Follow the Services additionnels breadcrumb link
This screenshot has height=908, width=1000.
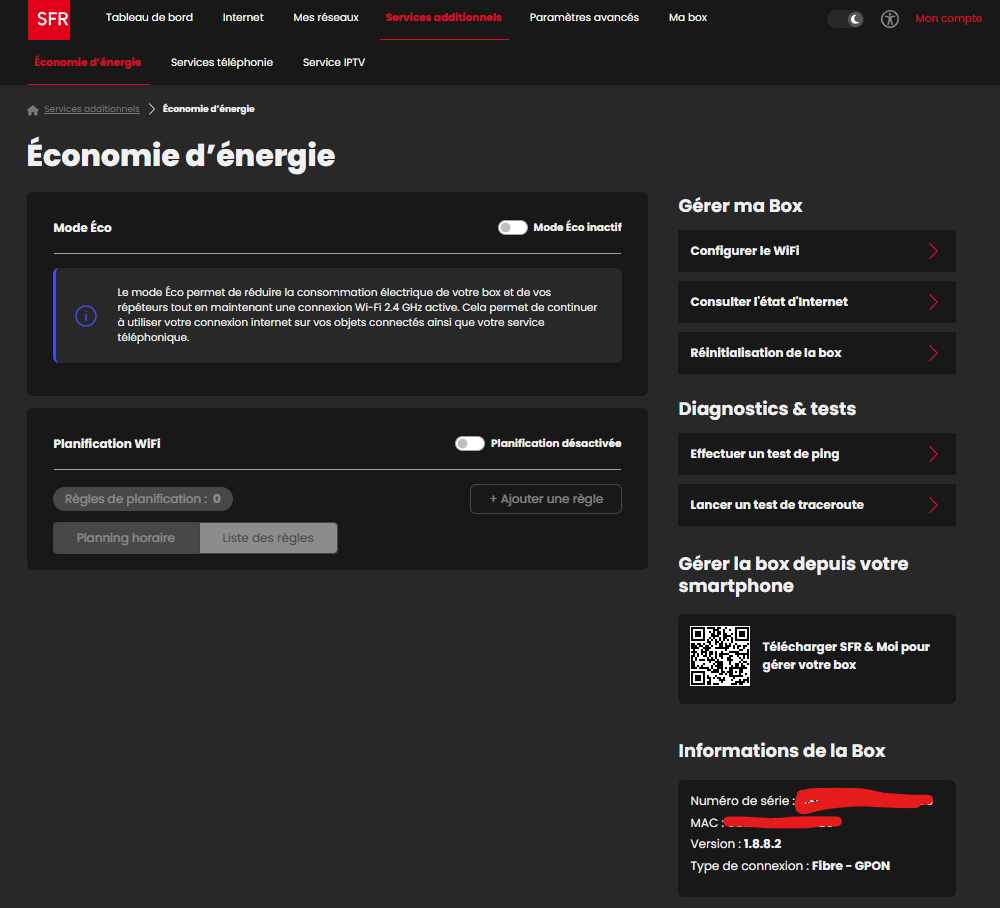[x=92, y=109]
